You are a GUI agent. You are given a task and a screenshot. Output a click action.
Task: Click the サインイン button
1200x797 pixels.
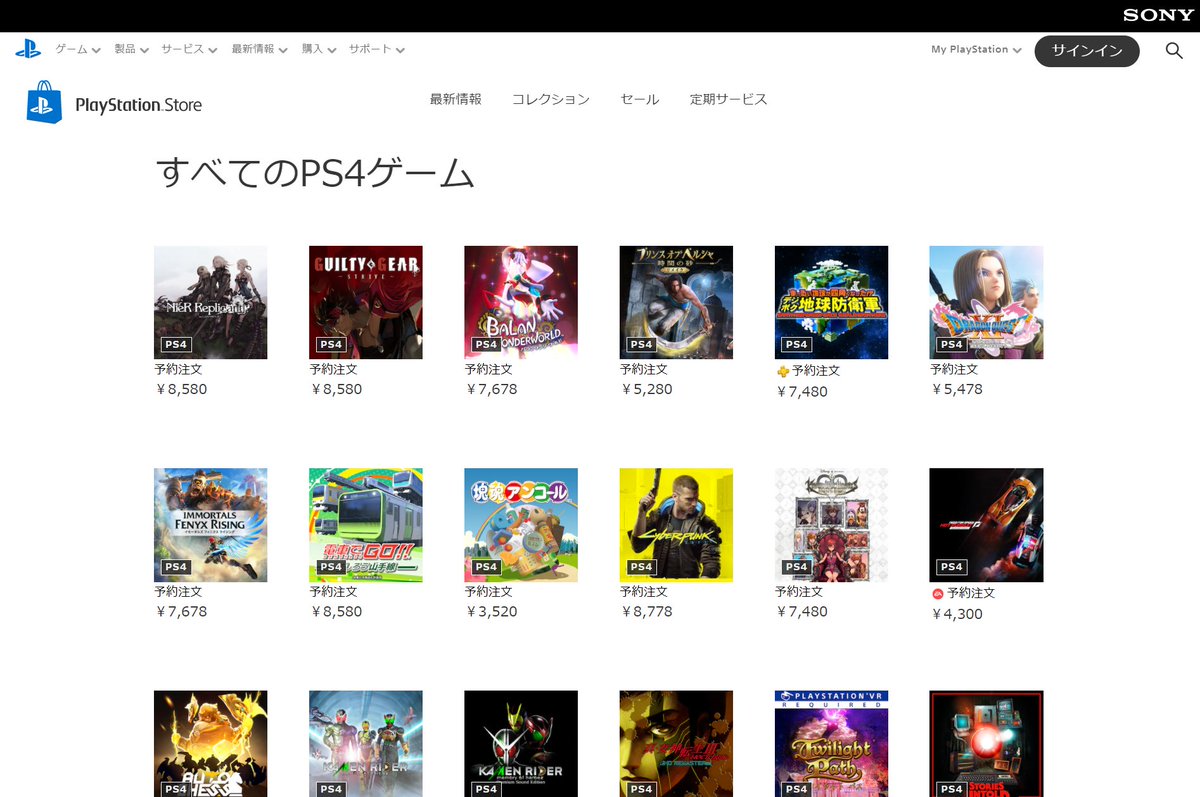[x=1087, y=51]
